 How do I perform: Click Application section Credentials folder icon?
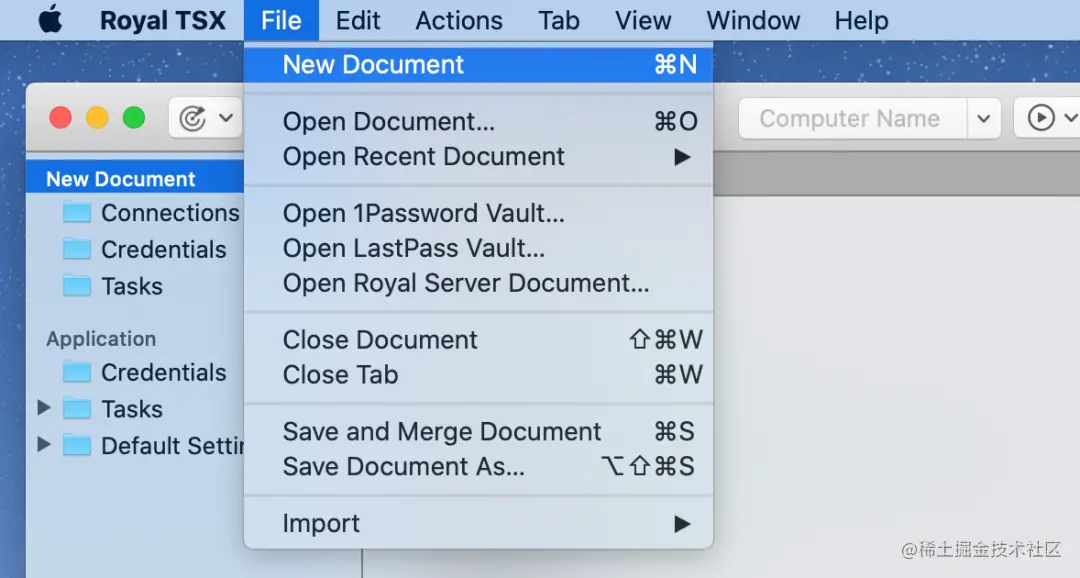click(77, 372)
